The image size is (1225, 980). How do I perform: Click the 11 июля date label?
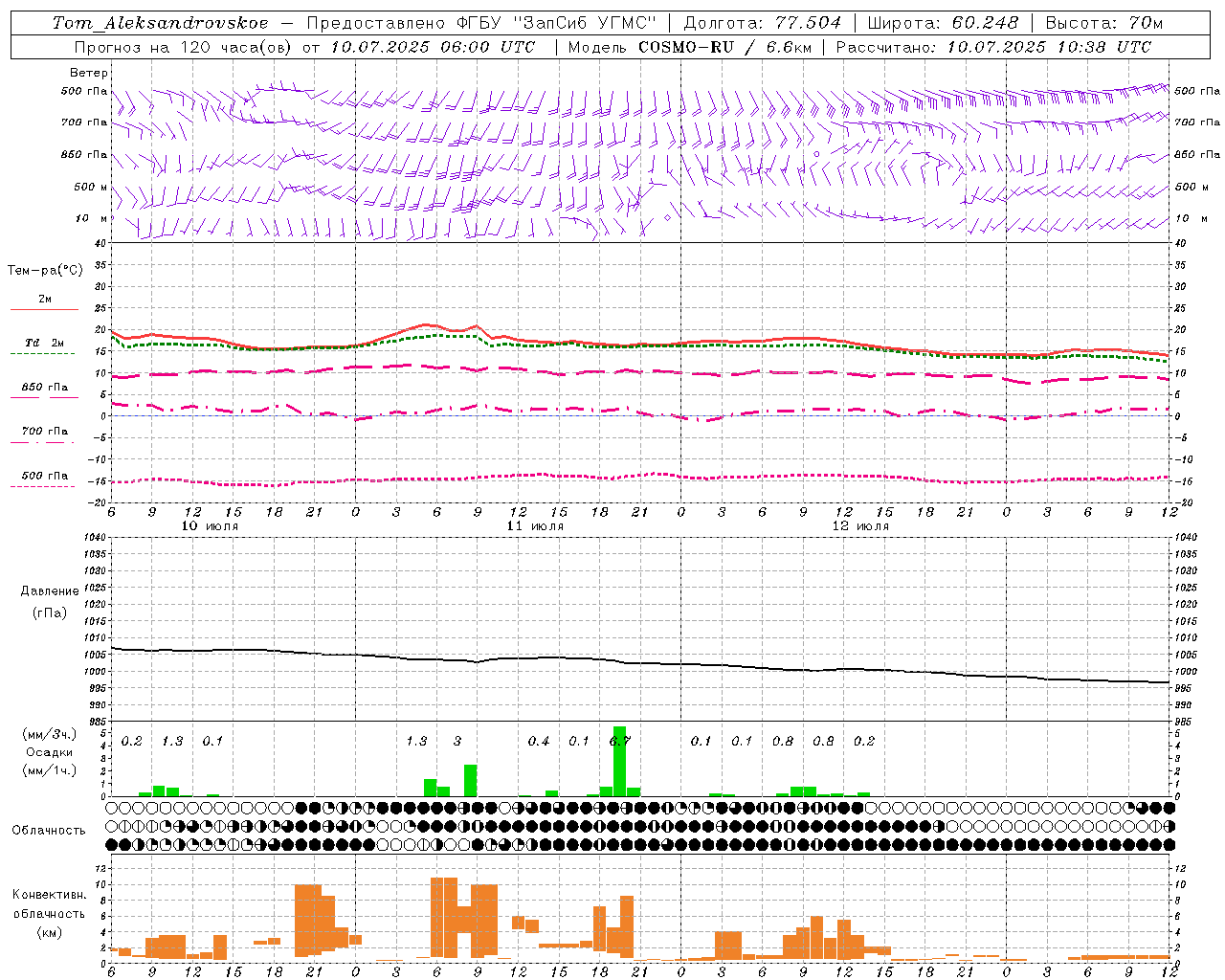pyautogui.click(x=535, y=526)
